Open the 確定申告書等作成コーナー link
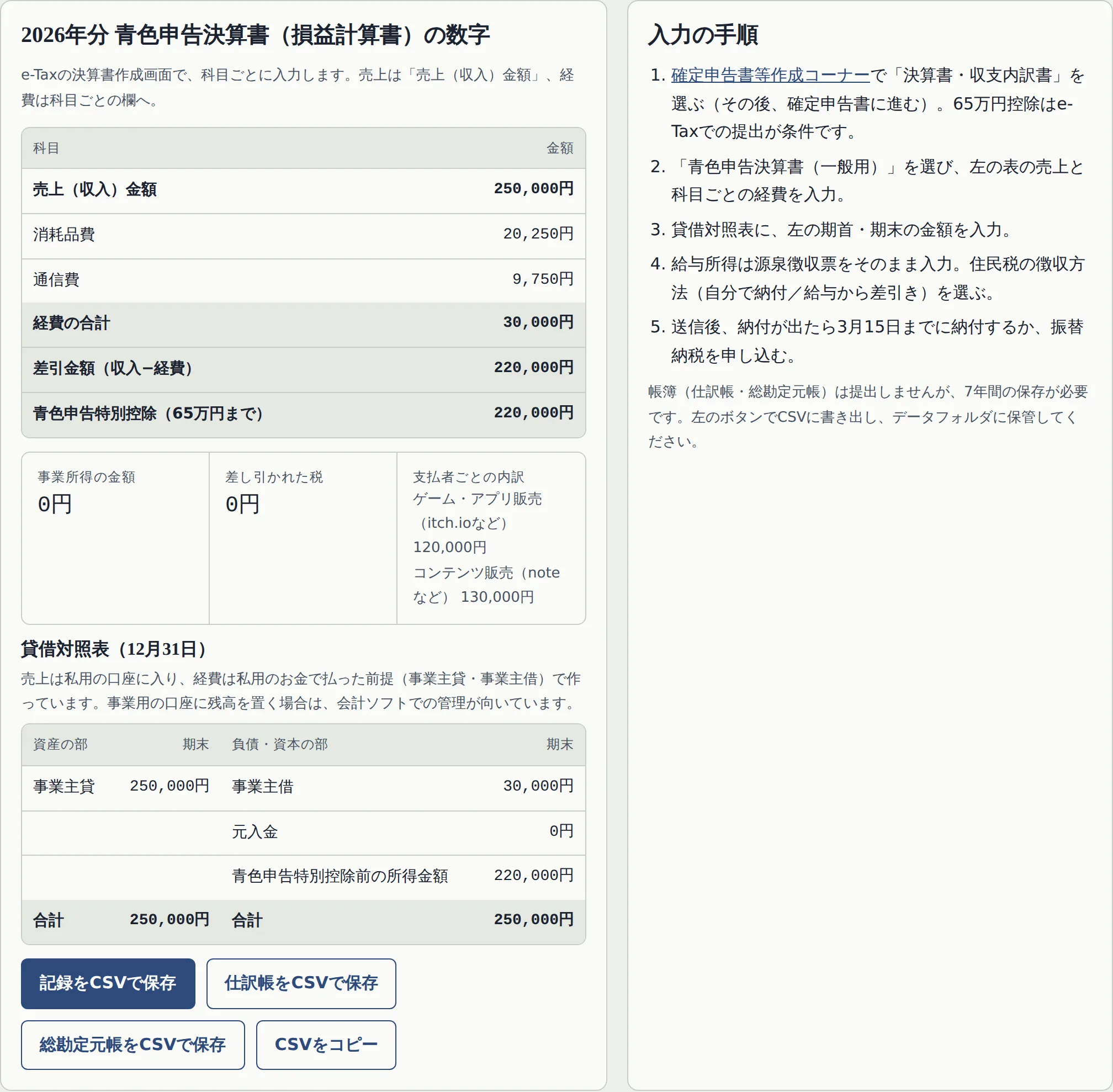Image resolution: width=1113 pixels, height=1092 pixels. [771, 75]
